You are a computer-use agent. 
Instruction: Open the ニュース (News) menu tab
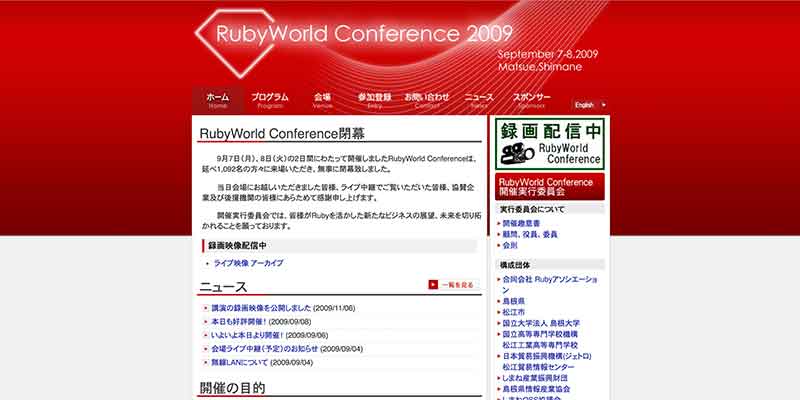(x=479, y=101)
